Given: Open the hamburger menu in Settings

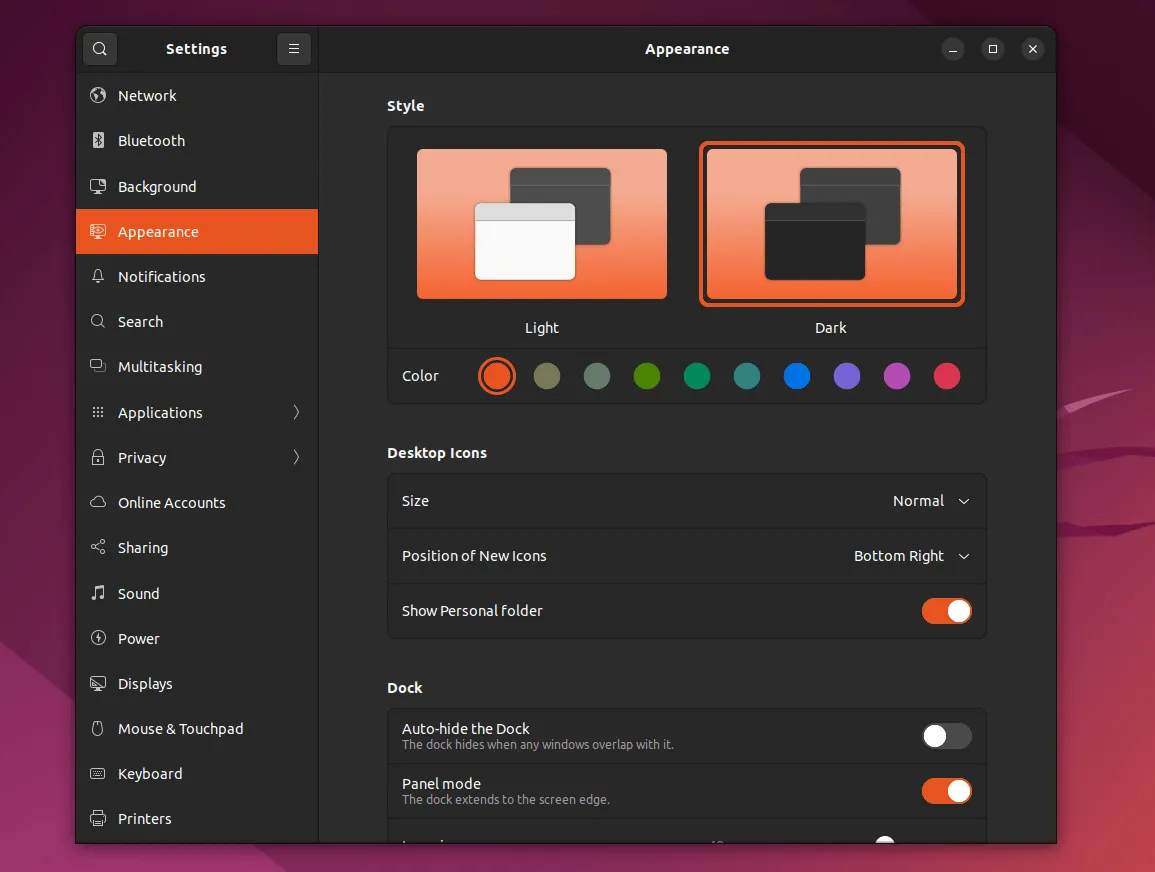Looking at the screenshot, I should [293, 48].
